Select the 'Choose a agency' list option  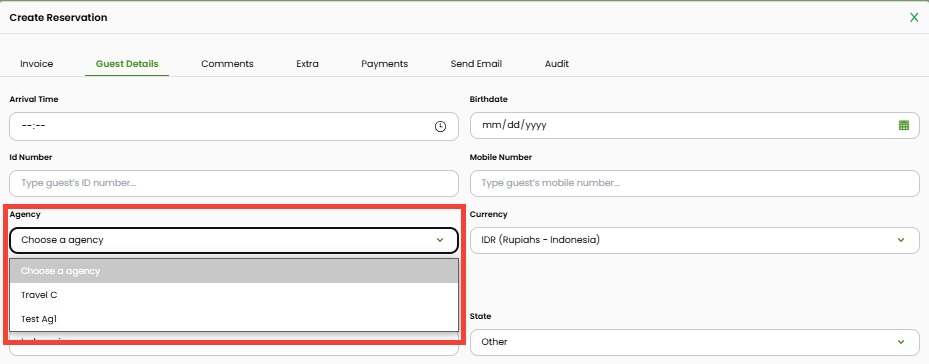pyautogui.click(x=234, y=271)
